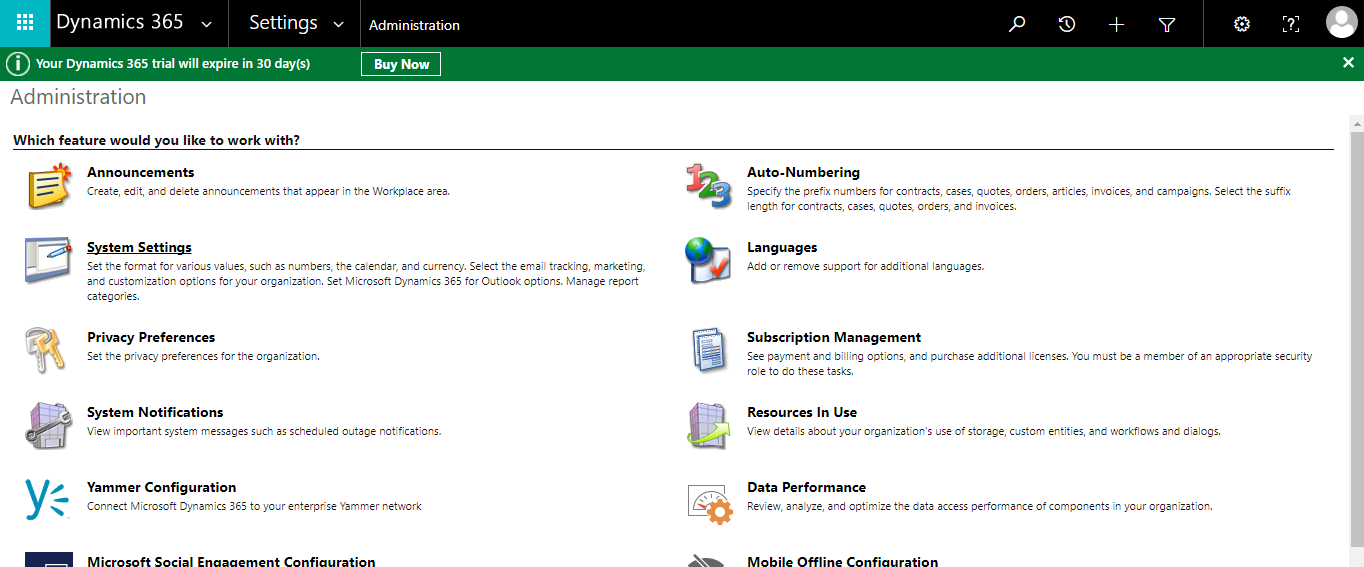The image size is (1364, 567).
Task: Click the search magnifier icon
Action: tap(1017, 24)
